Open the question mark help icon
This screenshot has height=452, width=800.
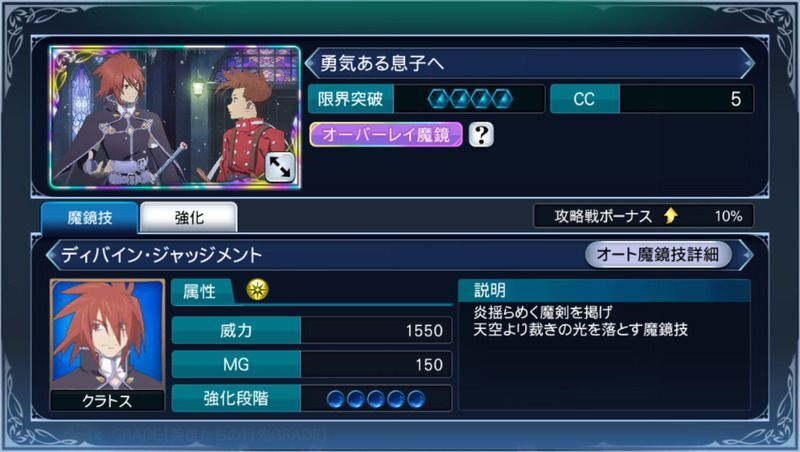click(481, 135)
